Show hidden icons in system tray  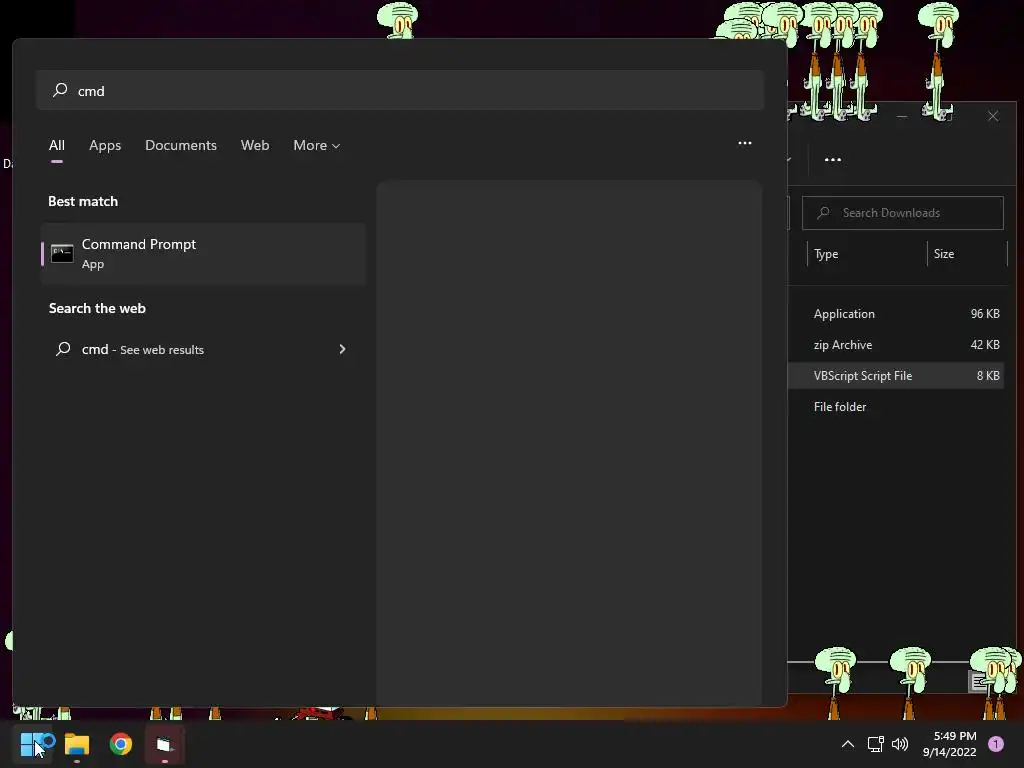pos(848,744)
